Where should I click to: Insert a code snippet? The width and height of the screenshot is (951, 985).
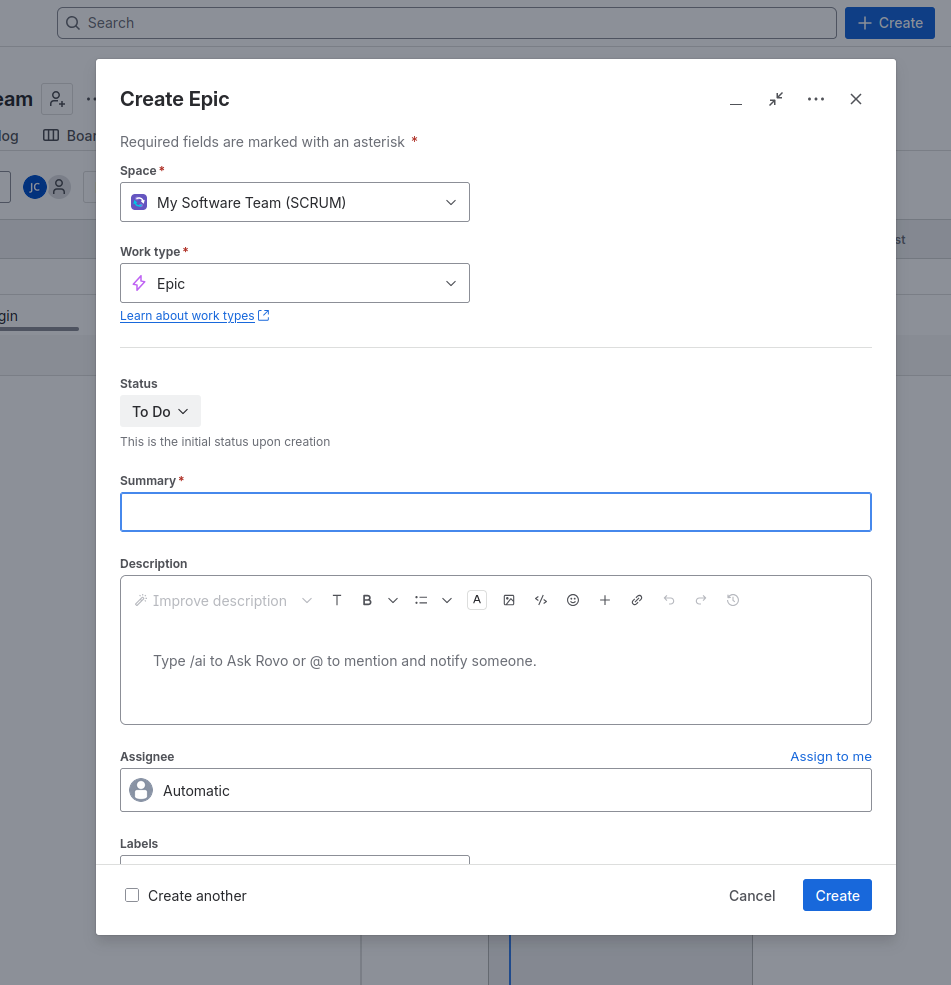tap(541, 601)
